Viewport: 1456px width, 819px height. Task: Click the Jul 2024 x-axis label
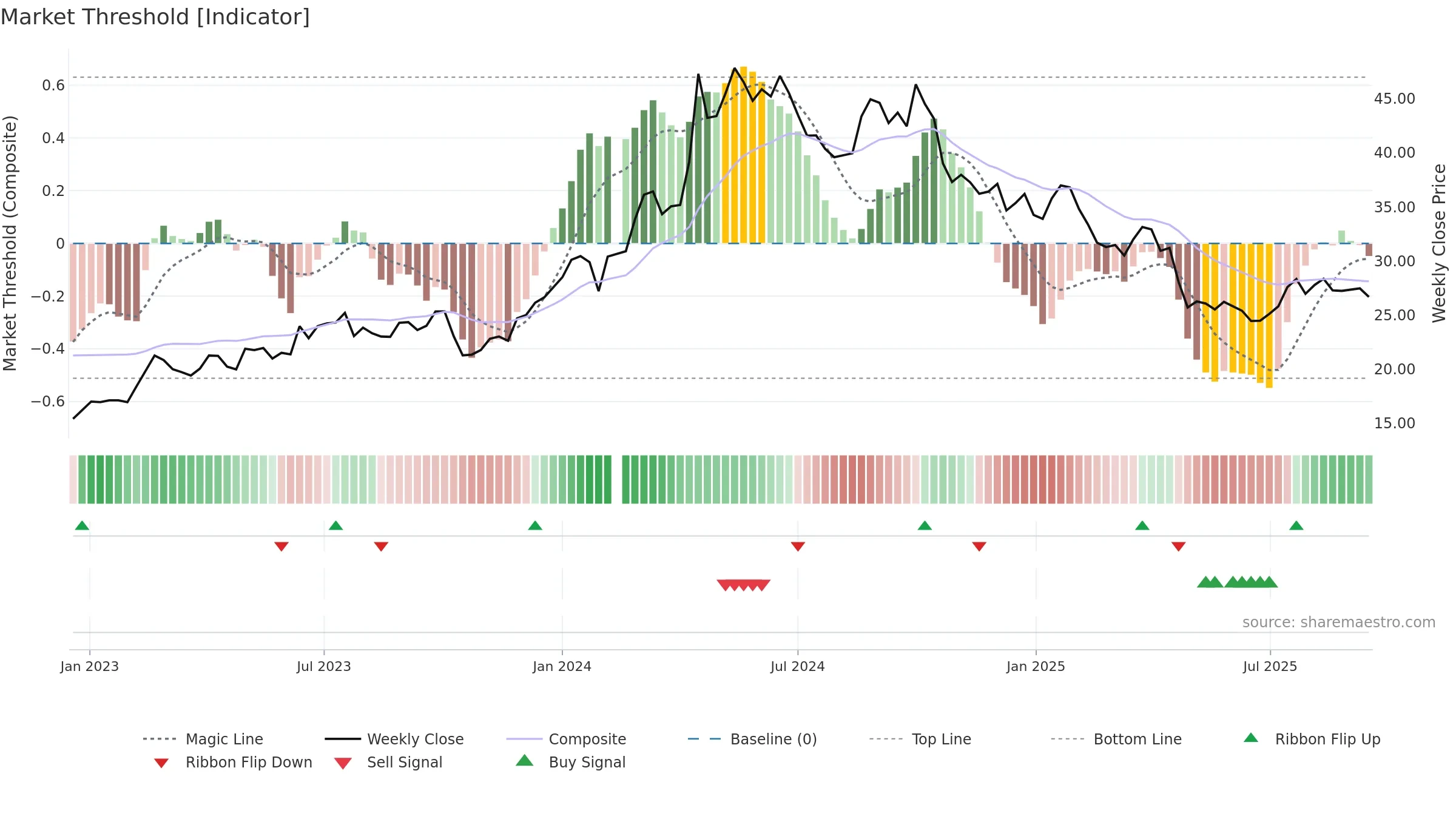click(x=798, y=666)
